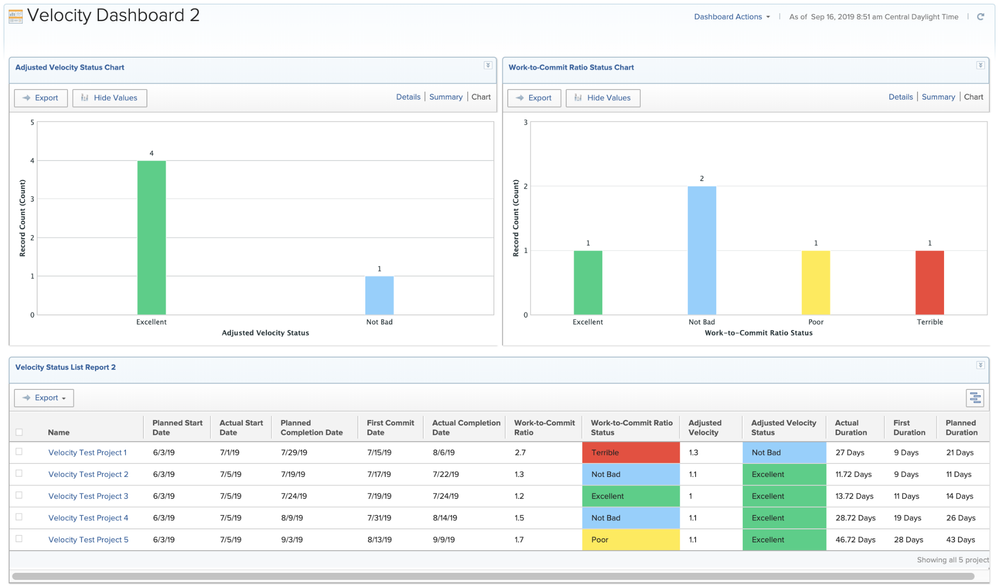Export the Work-to-Commit Ratio Status Chart
The width and height of the screenshot is (999, 588).
pos(534,98)
